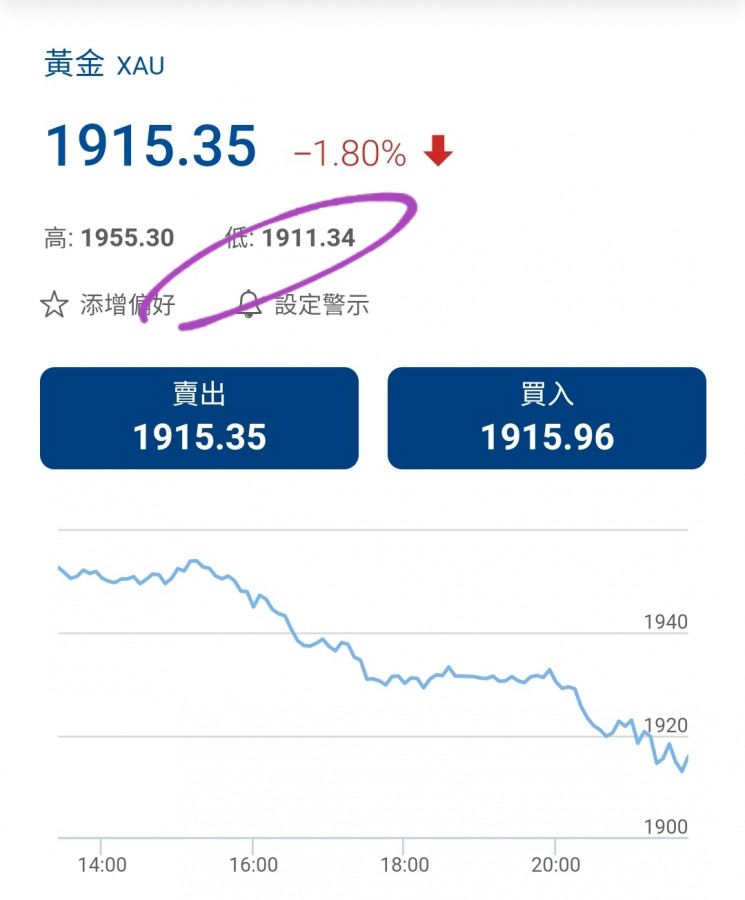Screen dimensions: 745x900
Task: Select the daily low value 1911.34
Action: tap(308, 239)
